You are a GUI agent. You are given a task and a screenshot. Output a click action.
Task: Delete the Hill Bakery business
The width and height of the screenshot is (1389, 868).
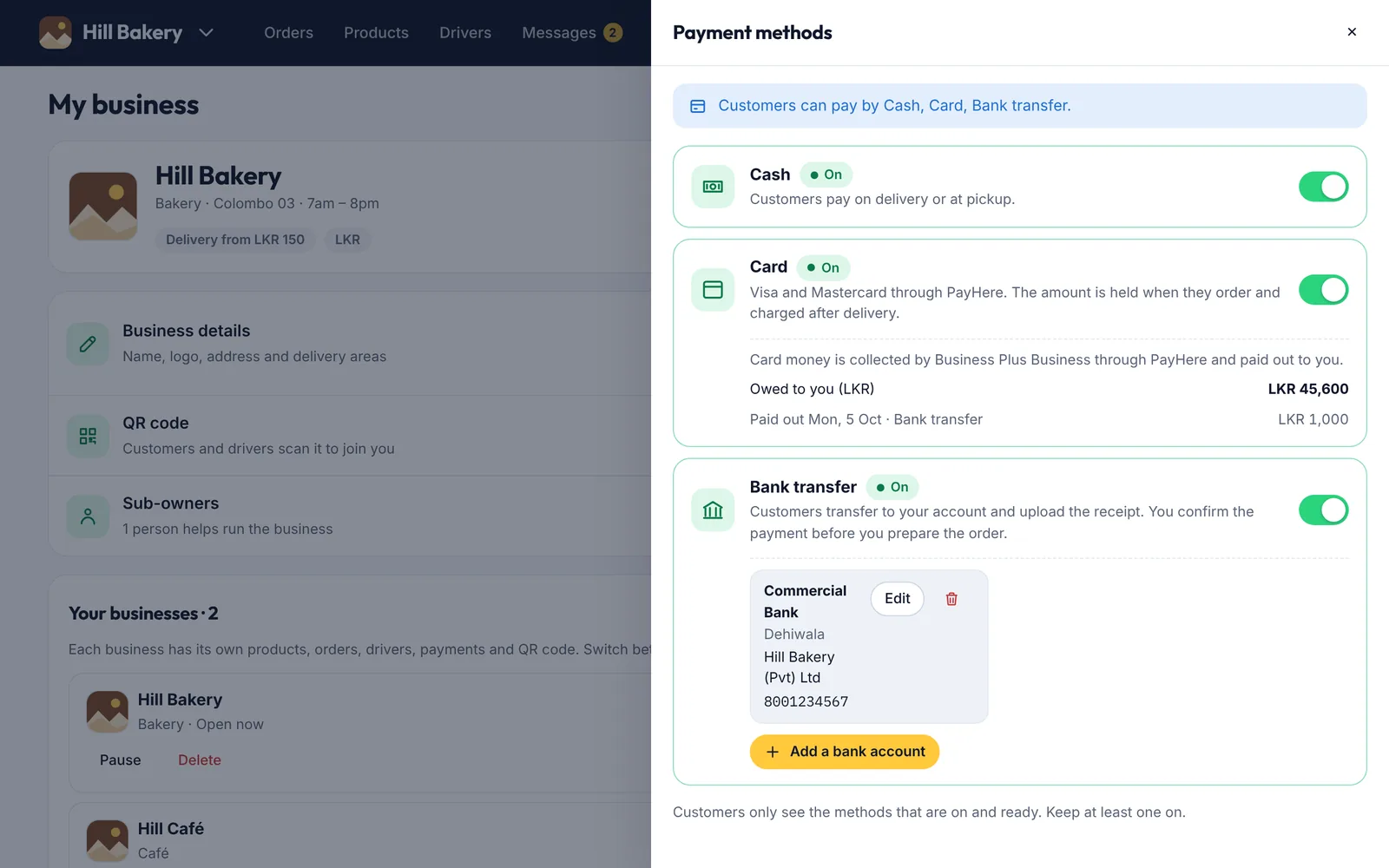(x=200, y=760)
